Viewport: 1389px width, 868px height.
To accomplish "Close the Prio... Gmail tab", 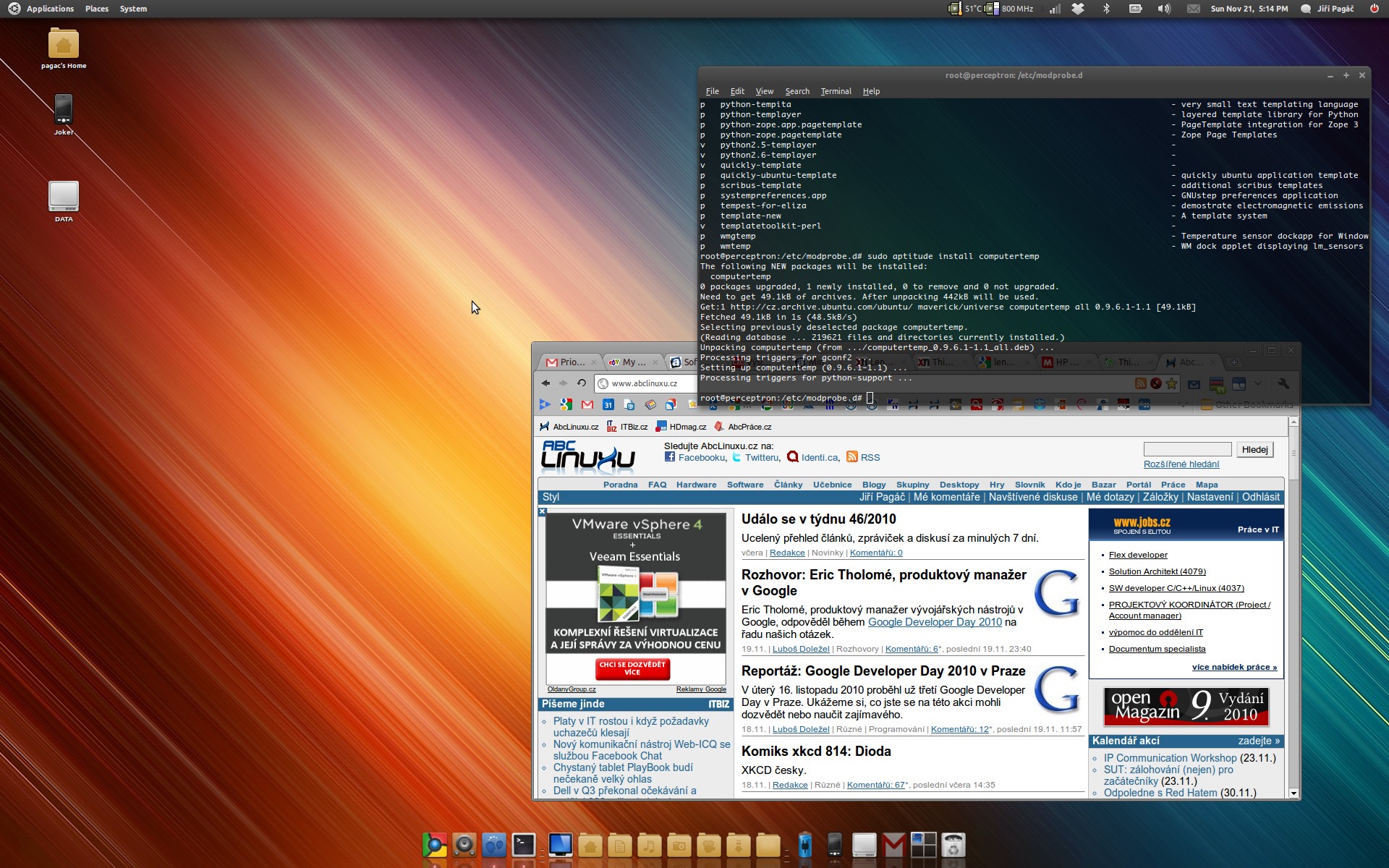I will [x=594, y=362].
